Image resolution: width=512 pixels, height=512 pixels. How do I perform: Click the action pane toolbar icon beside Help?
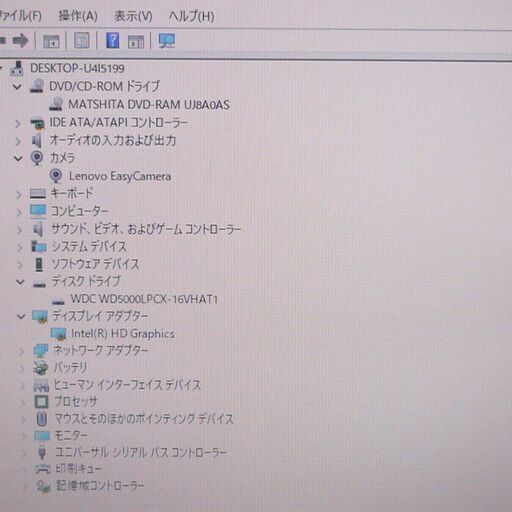136,42
